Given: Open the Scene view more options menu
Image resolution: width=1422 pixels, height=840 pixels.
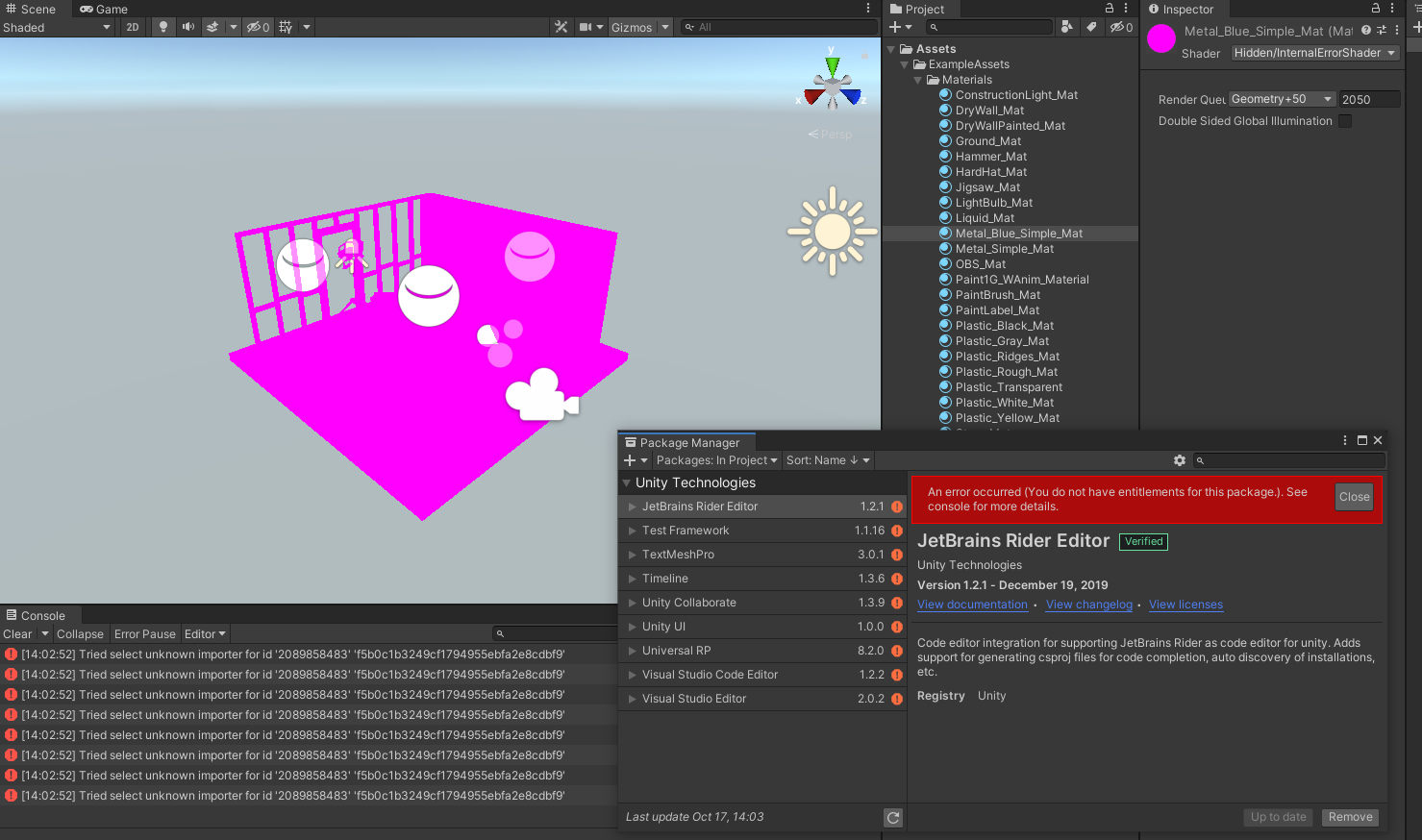Looking at the screenshot, I should click(868, 9).
